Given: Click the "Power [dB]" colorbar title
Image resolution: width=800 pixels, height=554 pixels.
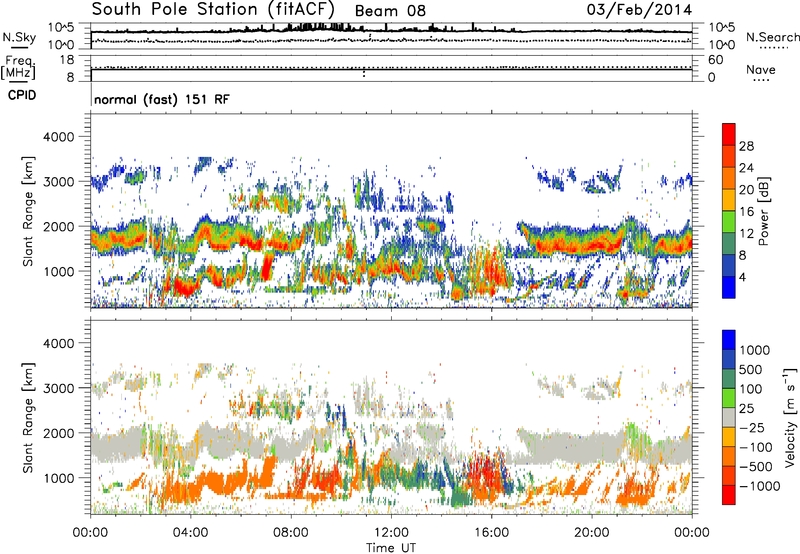Looking at the screenshot, I should (x=764, y=211).
